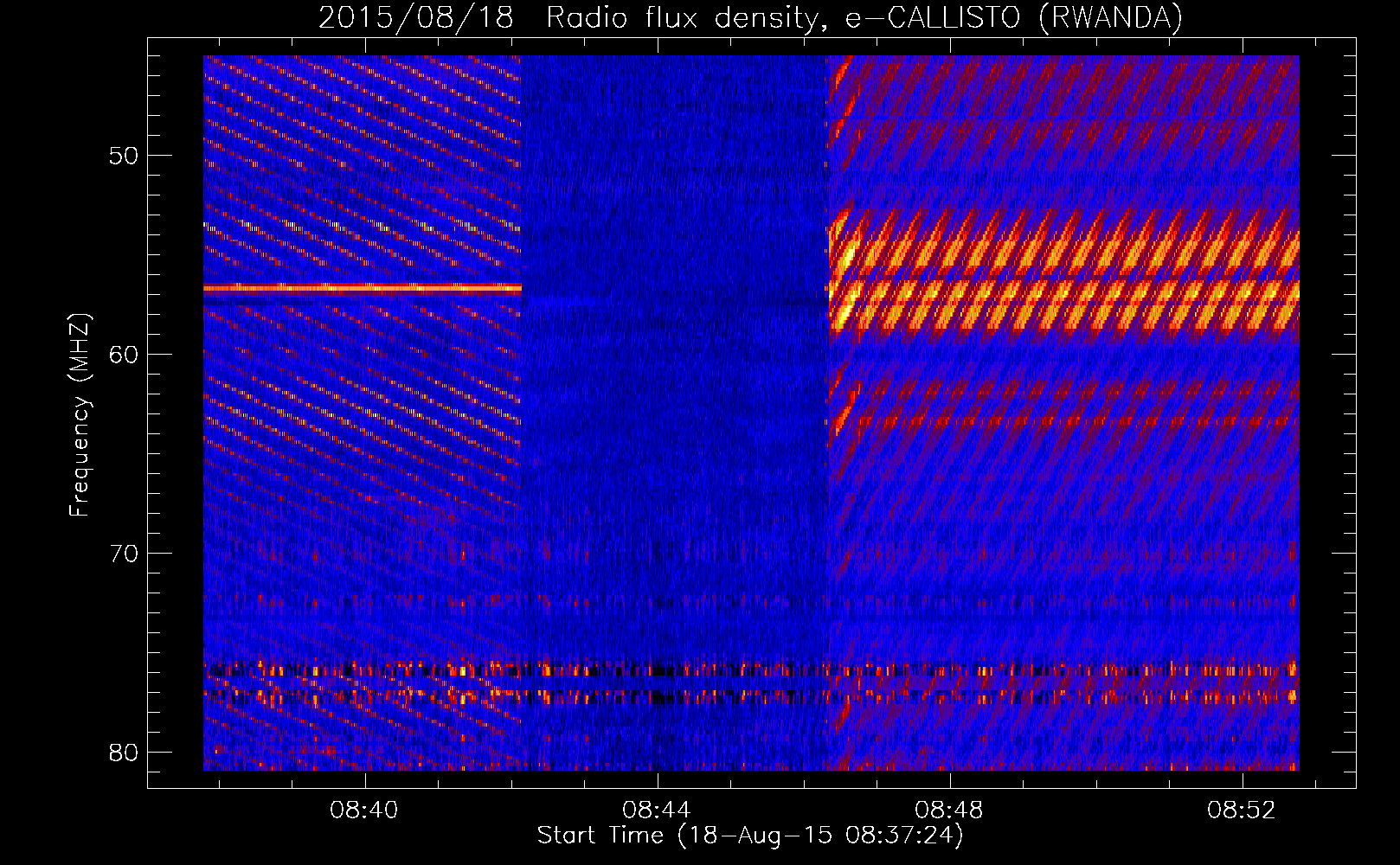The image size is (1400, 865).
Task: Click the 70 frequency tick label
Action: coord(124,554)
